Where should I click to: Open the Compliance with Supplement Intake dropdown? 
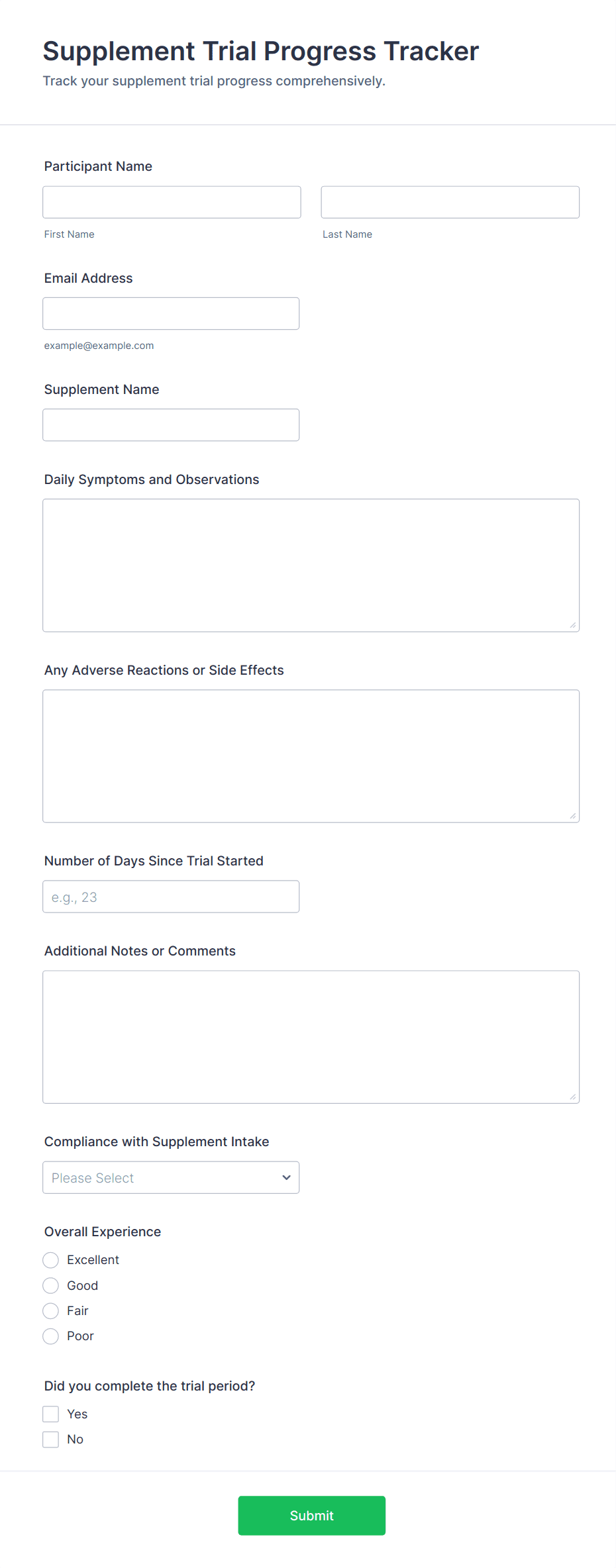[x=171, y=1177]
